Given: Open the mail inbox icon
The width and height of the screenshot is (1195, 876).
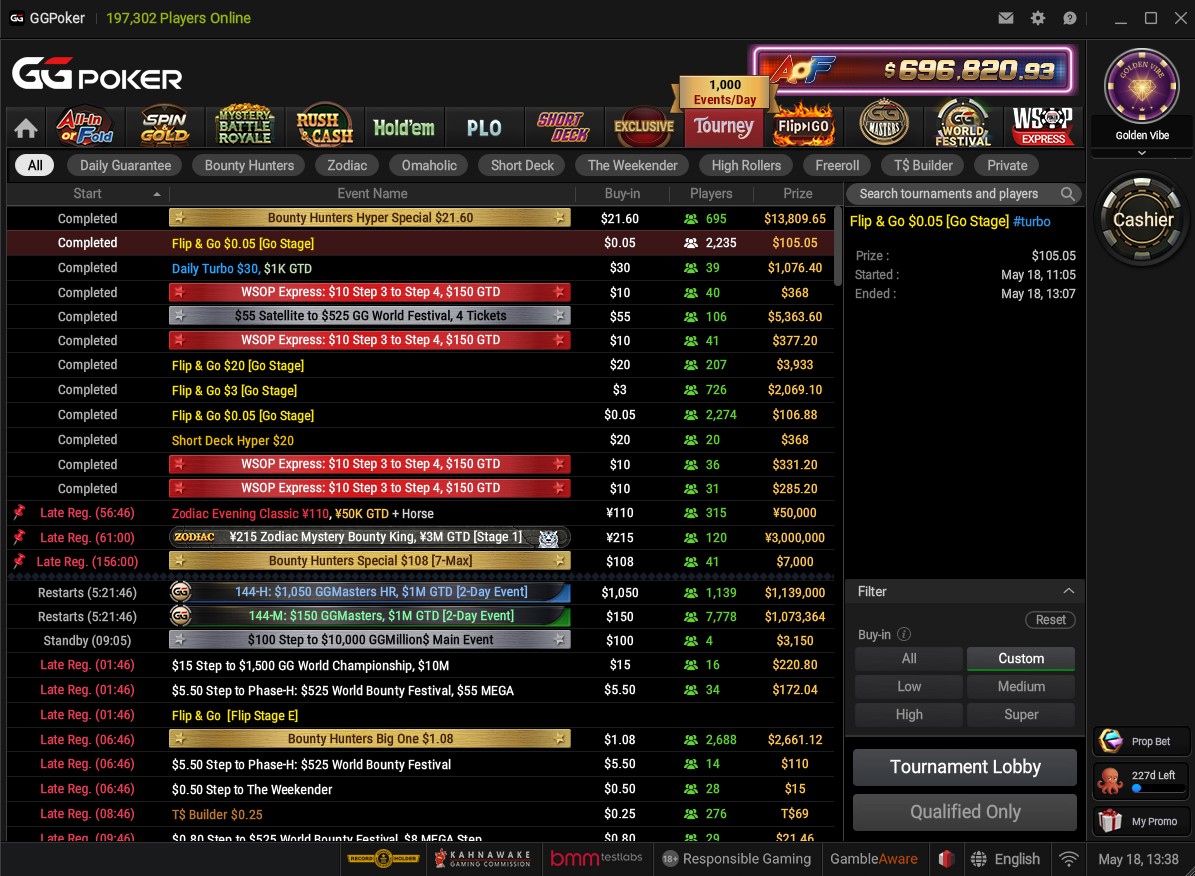Looking at the screenshot, I should 1006,18.
